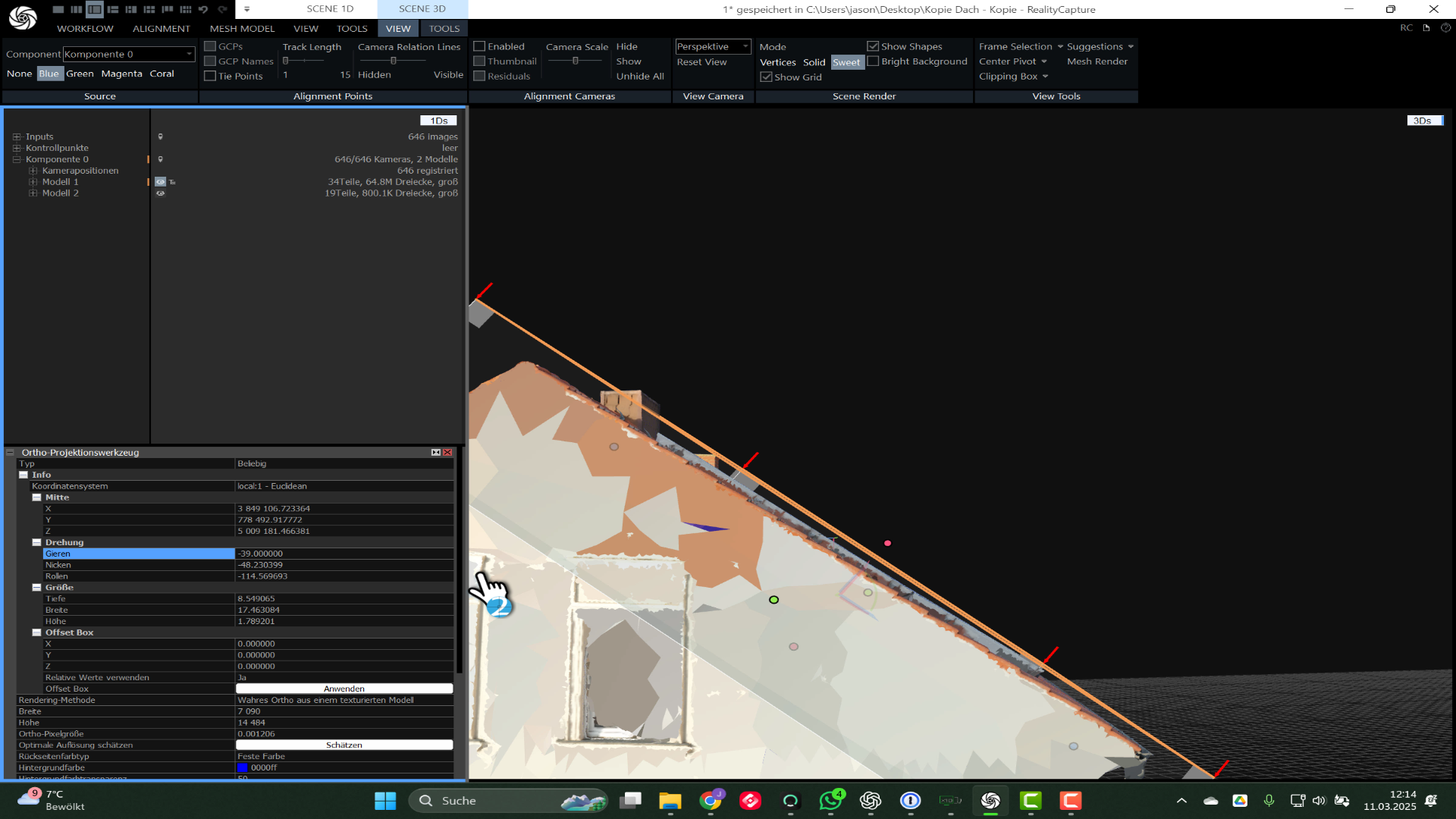1456x819 pixels.
Task: Click the Unhide All button
Action: click(x=640, y=76)
